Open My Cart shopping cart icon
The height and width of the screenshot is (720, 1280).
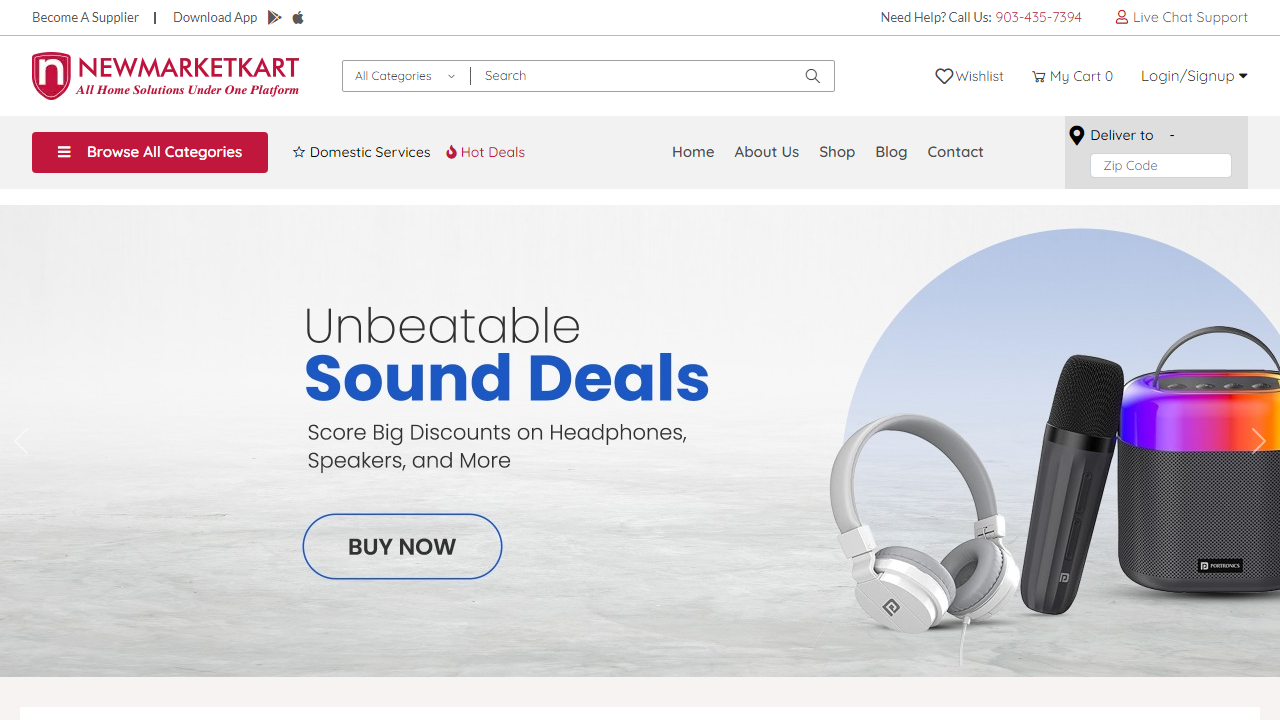pos(1039,77)
